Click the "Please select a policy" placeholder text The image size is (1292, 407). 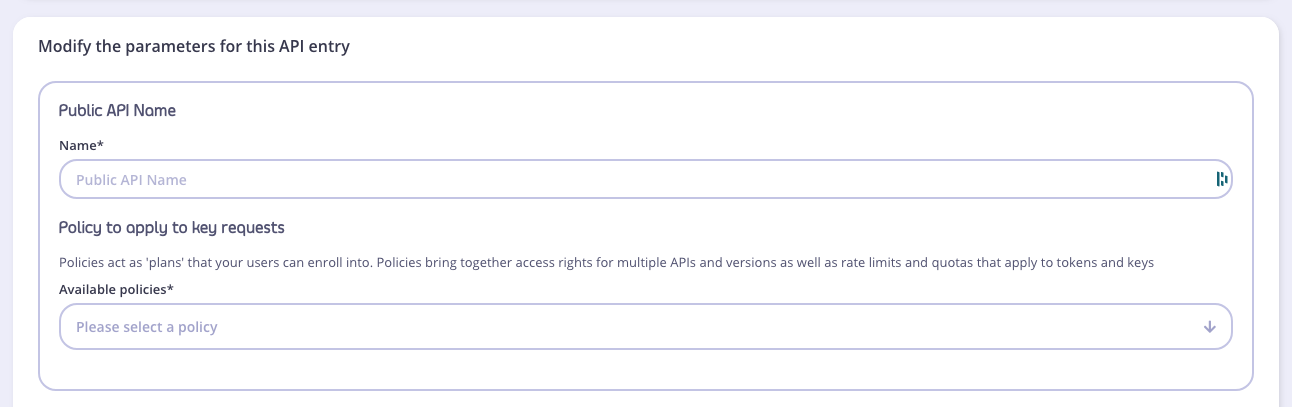(x=147, y=327)
